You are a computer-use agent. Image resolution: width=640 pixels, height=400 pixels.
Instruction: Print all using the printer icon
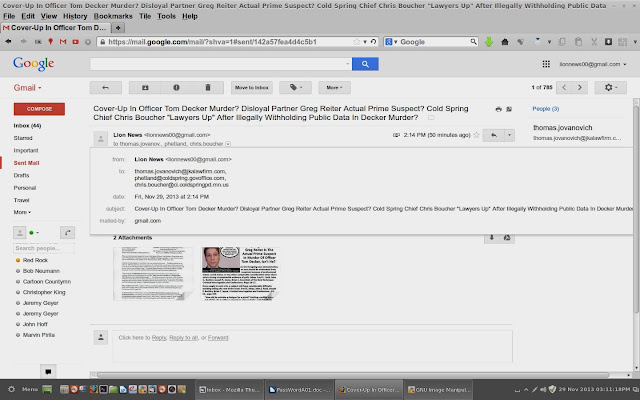coord(498,109)
